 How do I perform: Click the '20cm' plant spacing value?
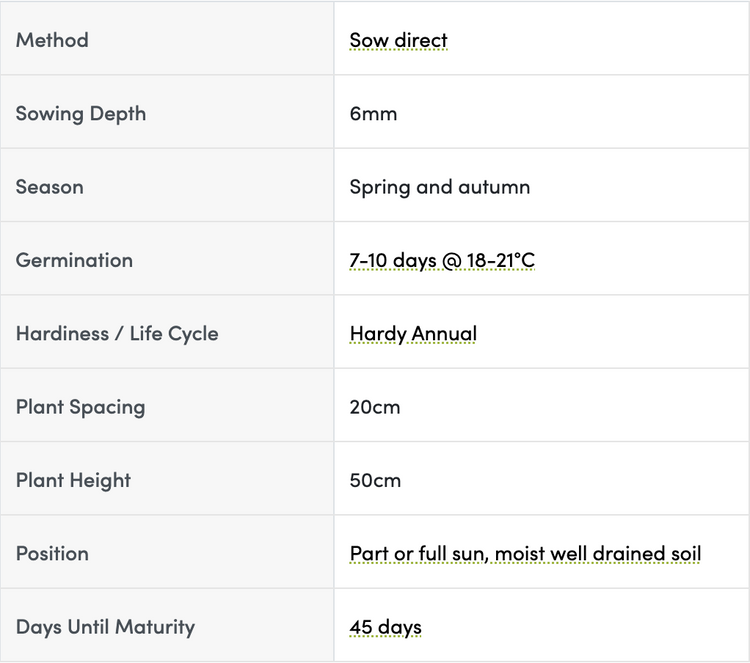click(375, 407)
